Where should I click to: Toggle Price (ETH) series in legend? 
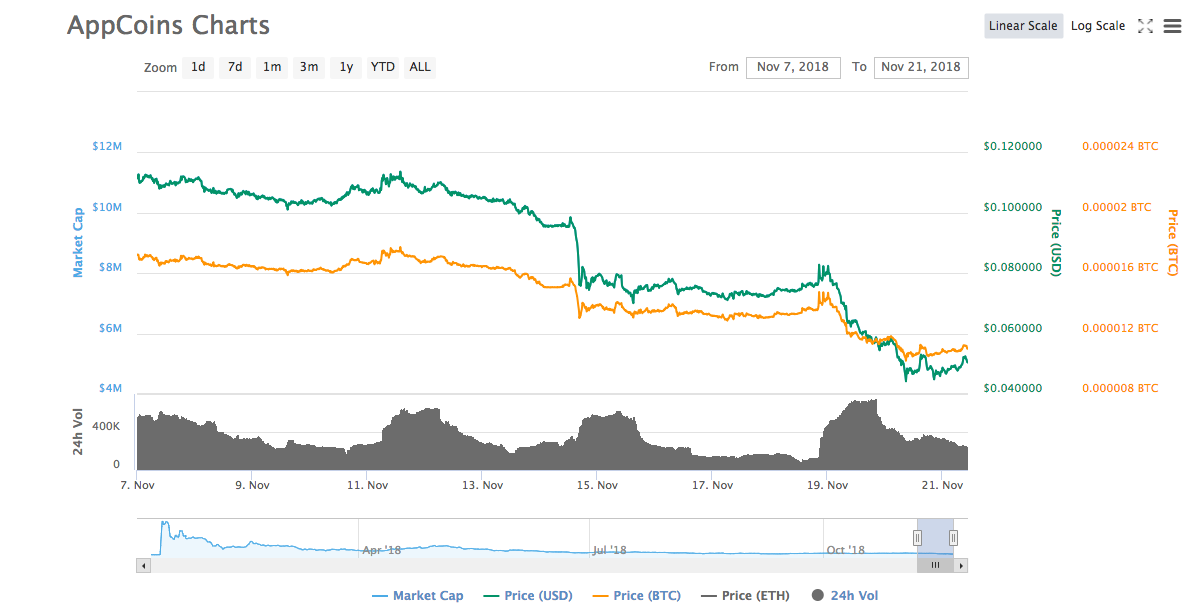[745, 596]
